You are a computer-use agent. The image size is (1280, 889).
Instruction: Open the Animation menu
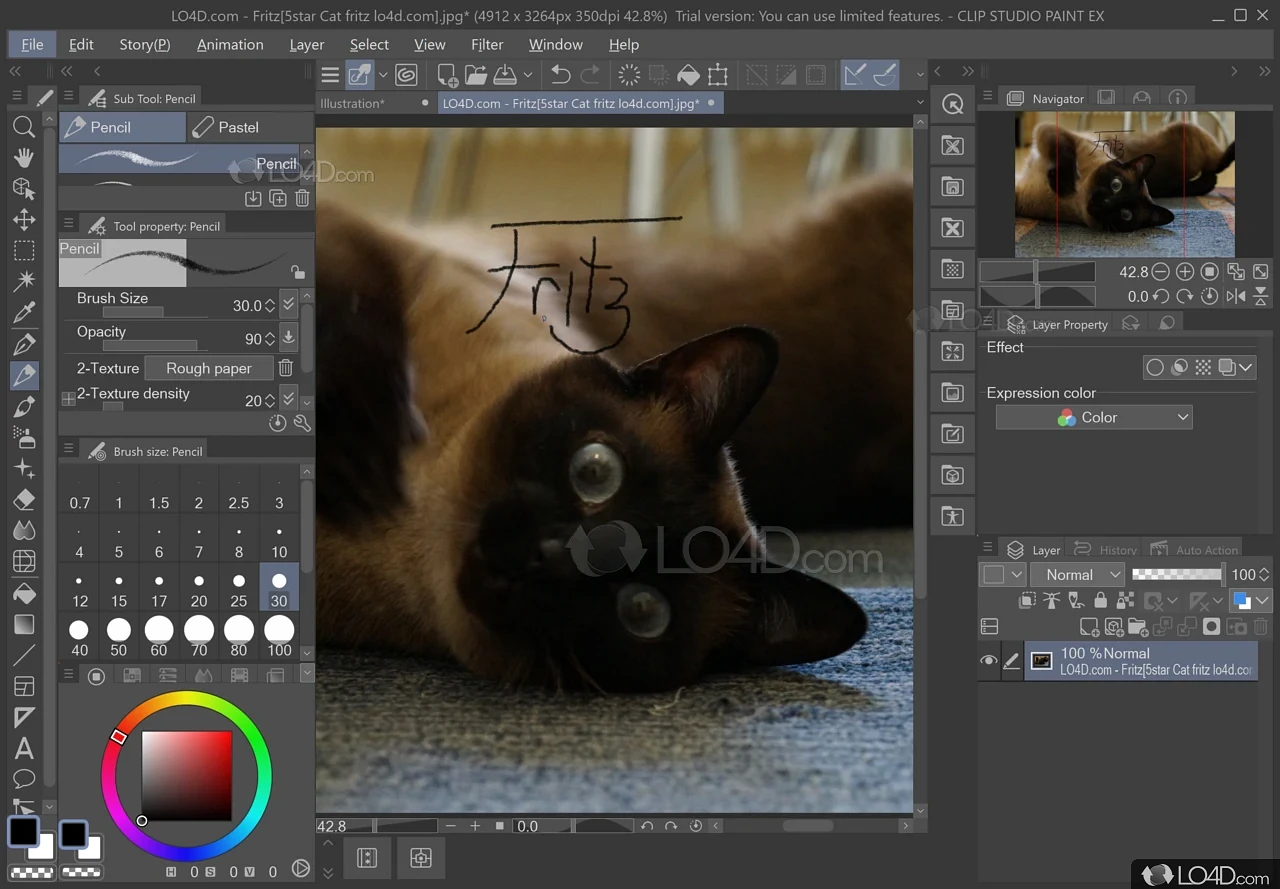(x=230, y=45)
